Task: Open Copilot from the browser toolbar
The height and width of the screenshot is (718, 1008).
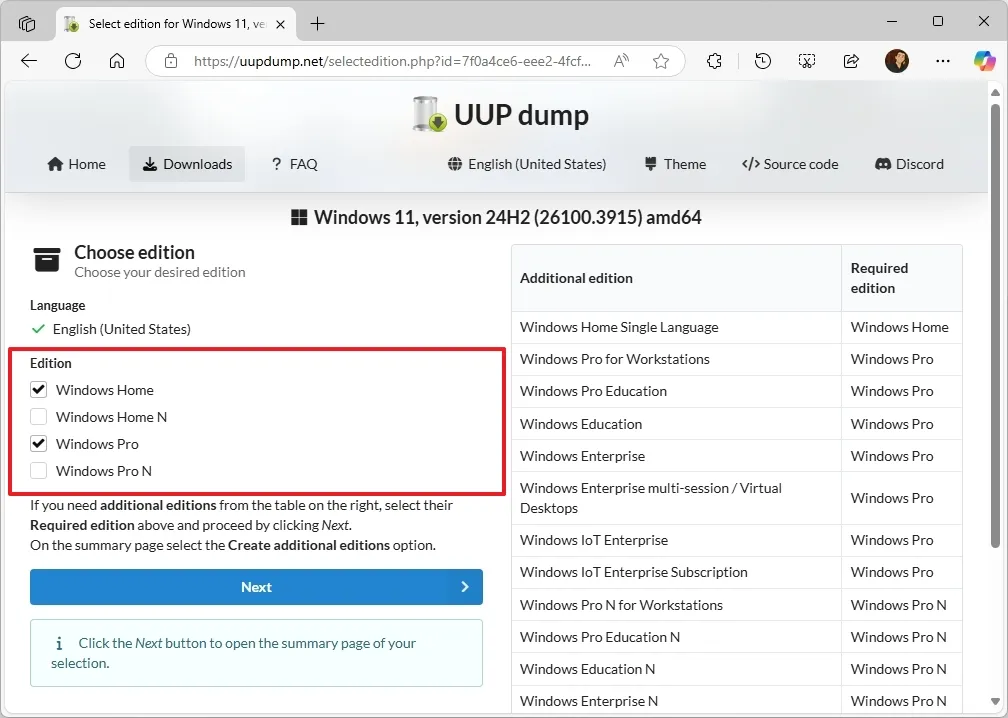Action: [x=985, y=60]
